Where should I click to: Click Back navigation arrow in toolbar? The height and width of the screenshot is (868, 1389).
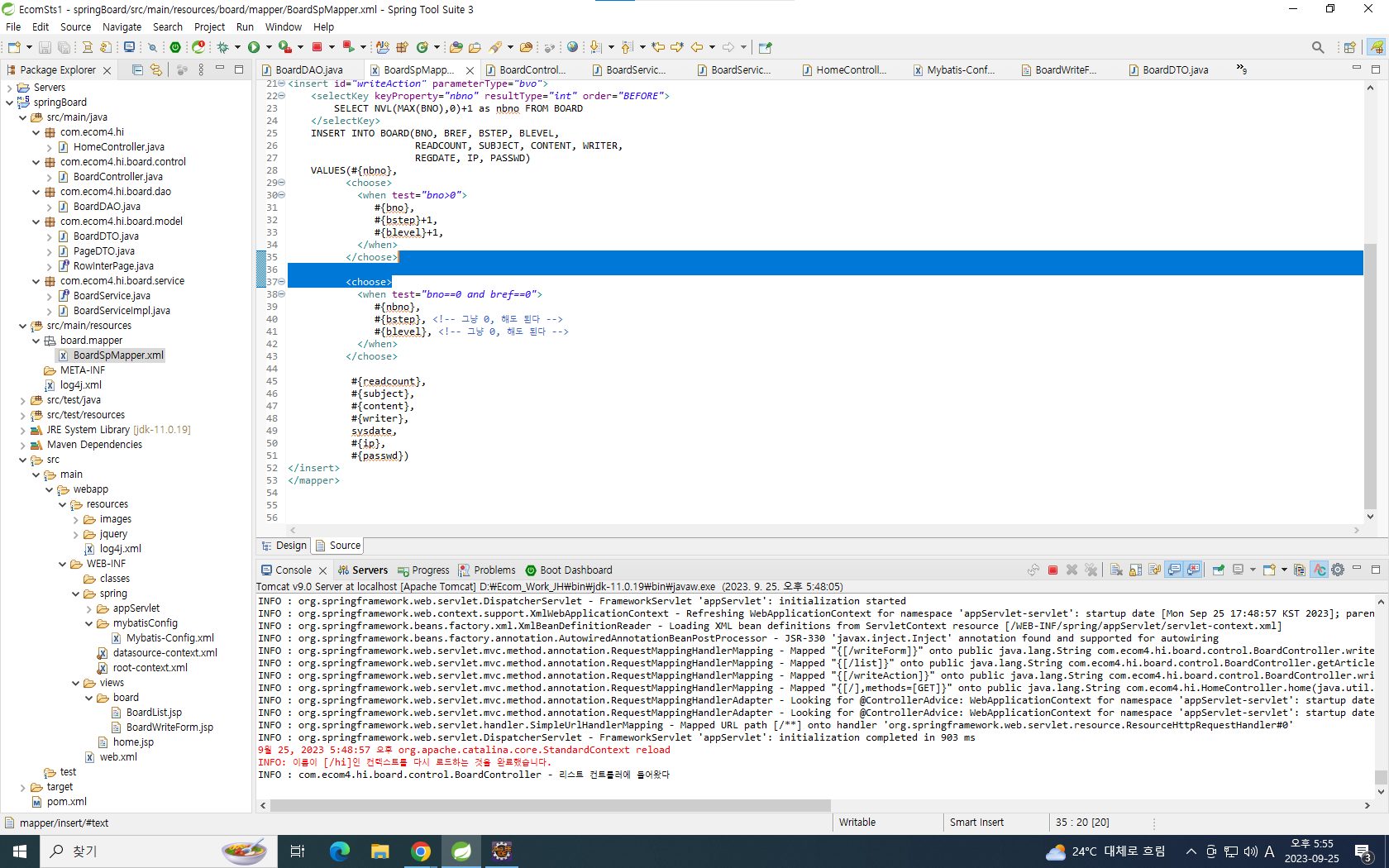[x=697, y=47]
